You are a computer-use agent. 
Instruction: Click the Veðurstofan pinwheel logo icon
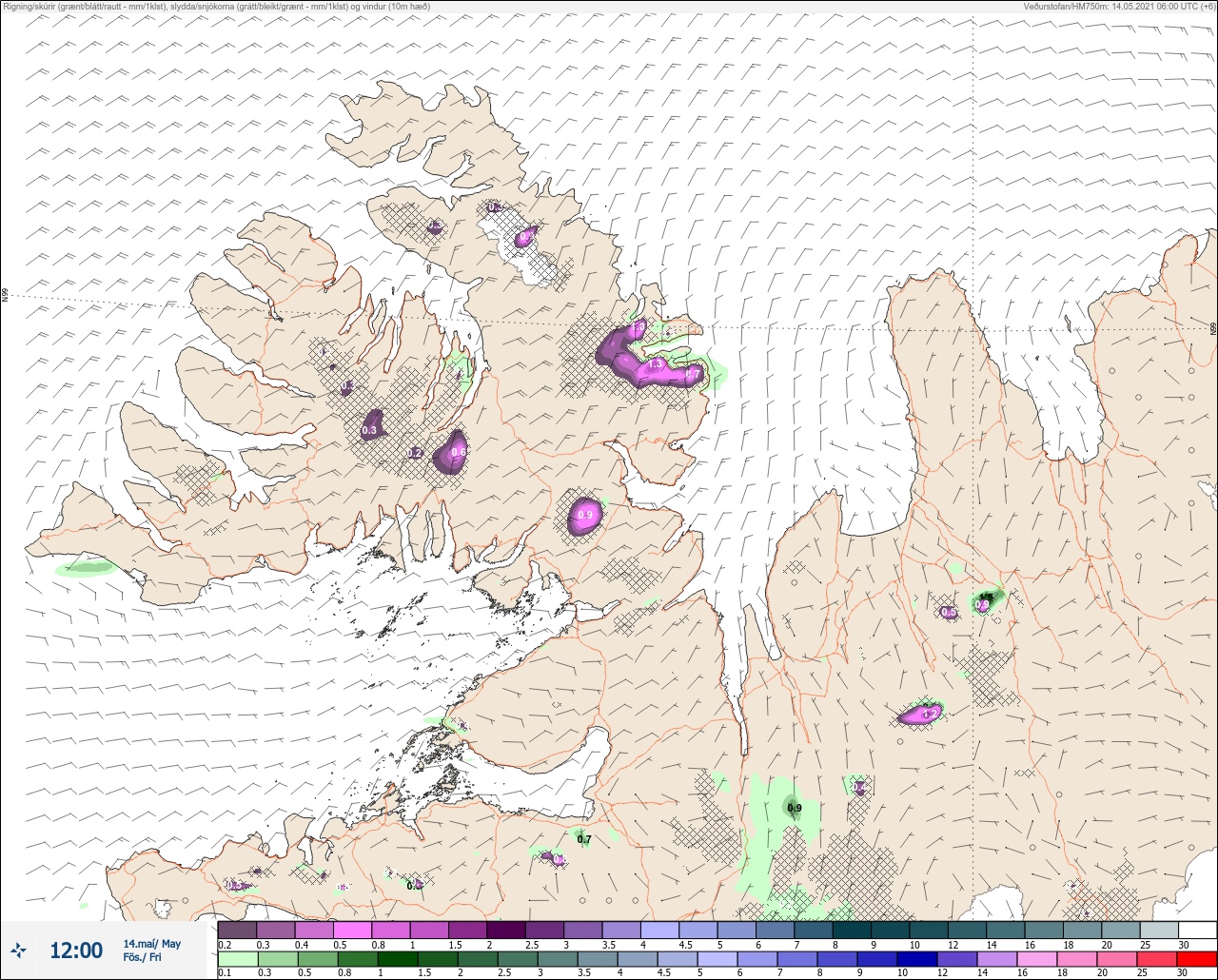pos(18,951)
